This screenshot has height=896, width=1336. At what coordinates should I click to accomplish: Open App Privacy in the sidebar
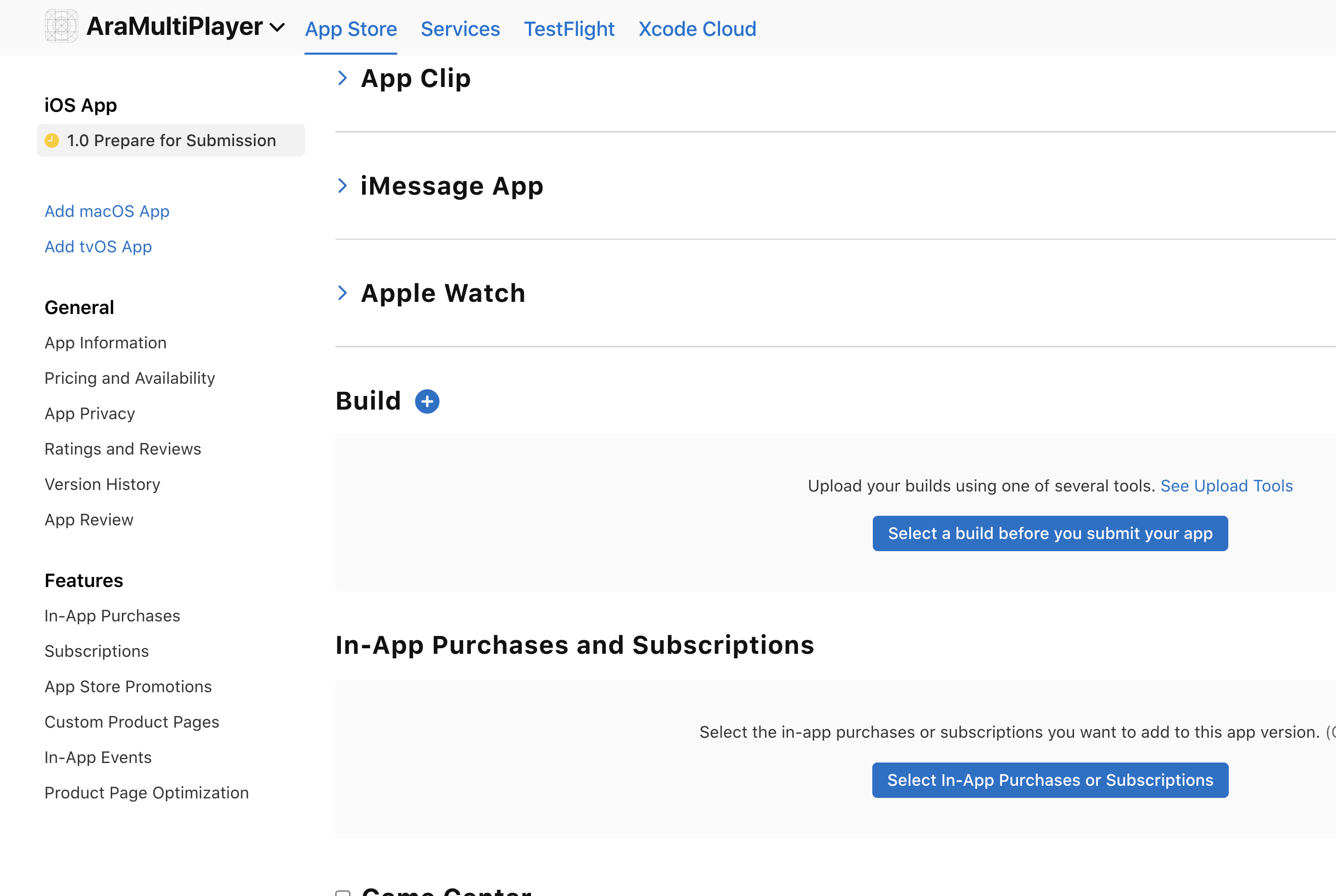point(90,414)
